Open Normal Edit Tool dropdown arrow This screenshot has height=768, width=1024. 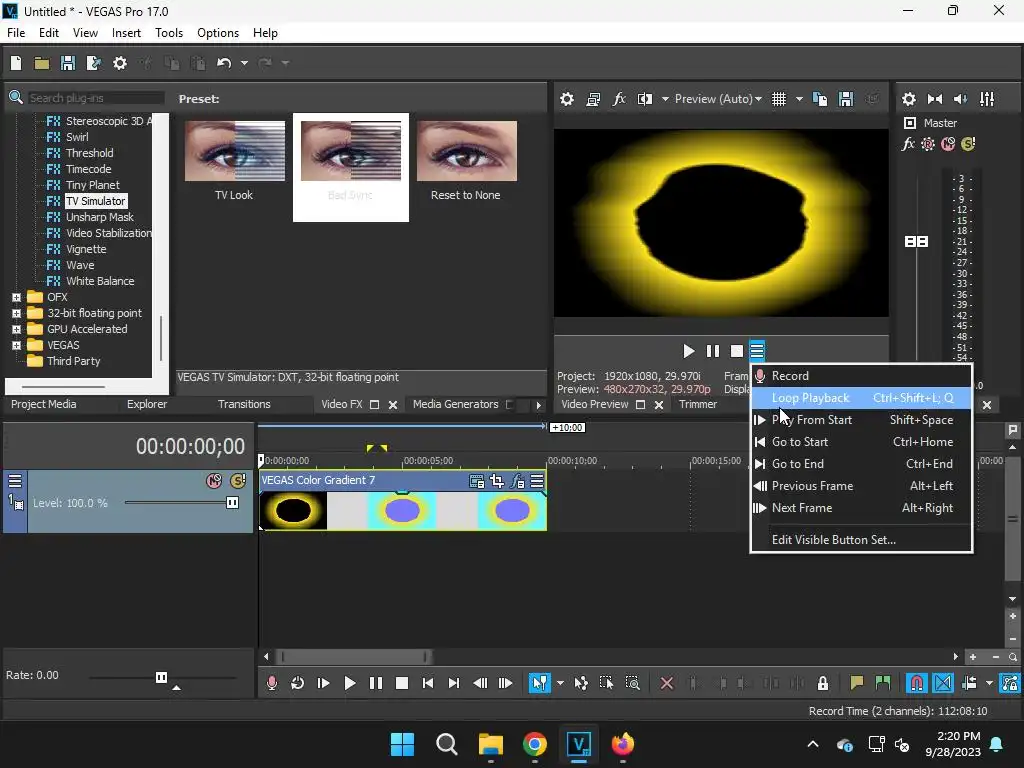pyautogui.click(x=560, y=683)
